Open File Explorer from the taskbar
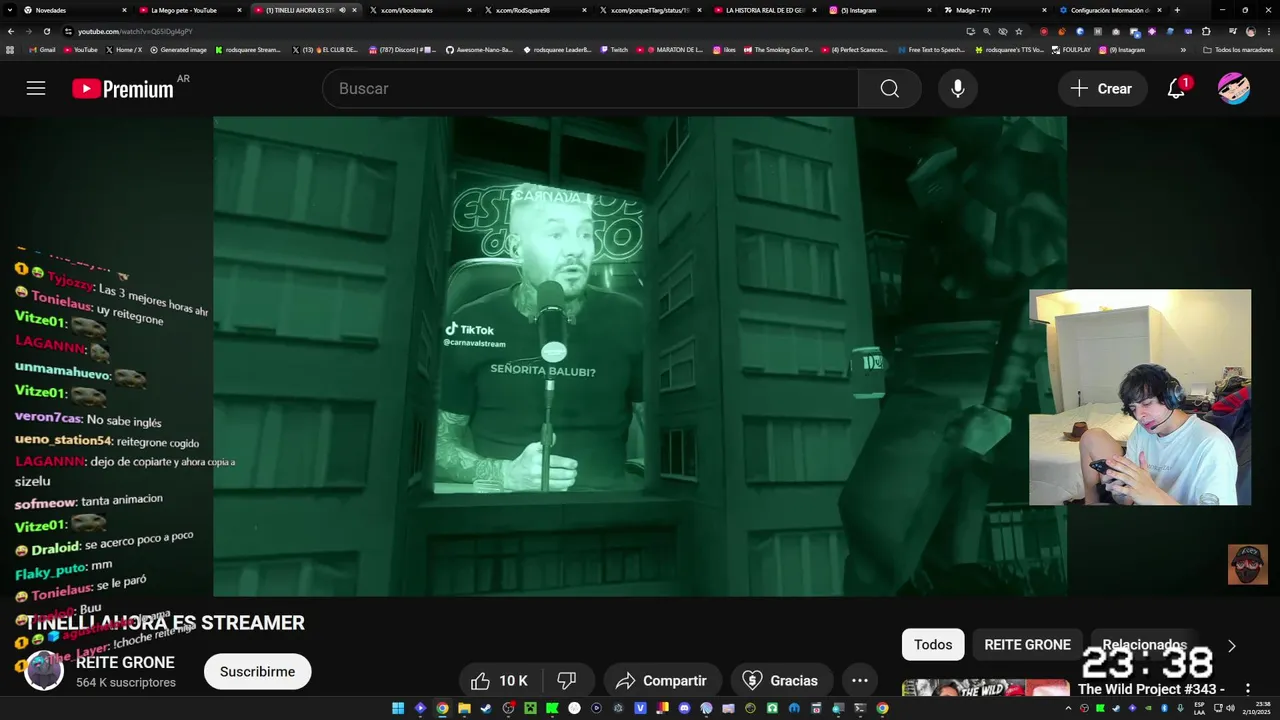Screen dimensions: 1280x720 point(464,708)
